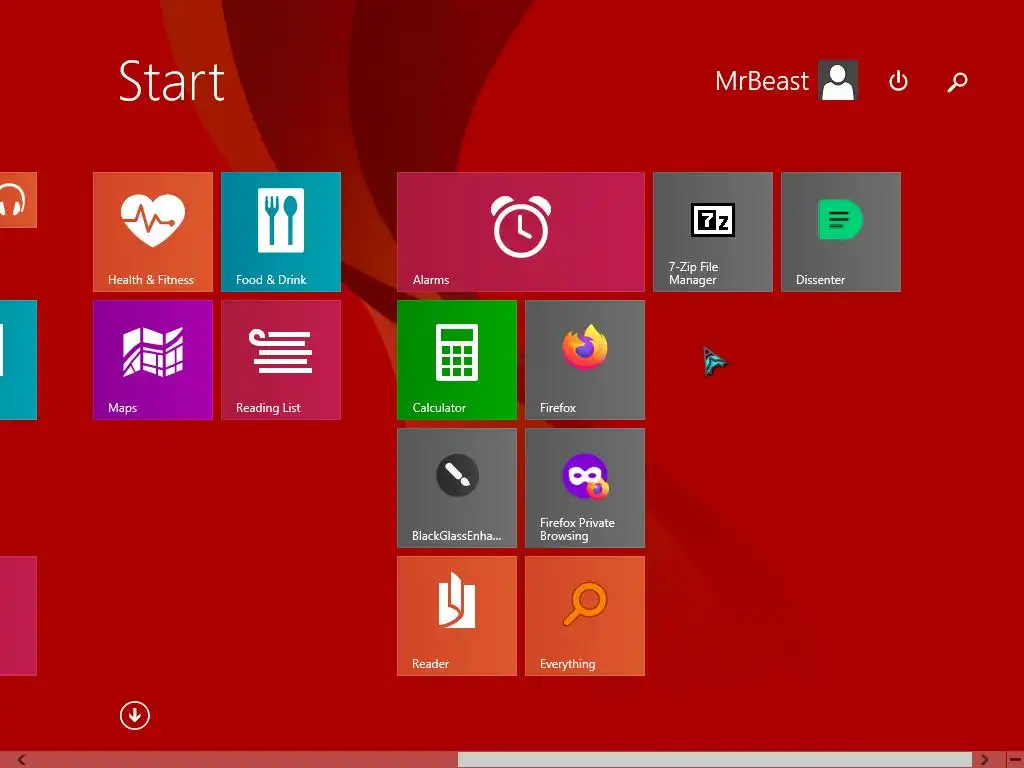Click the scrollbar right arrow
The image size is (1024, 768).
(x=984, y=760)
